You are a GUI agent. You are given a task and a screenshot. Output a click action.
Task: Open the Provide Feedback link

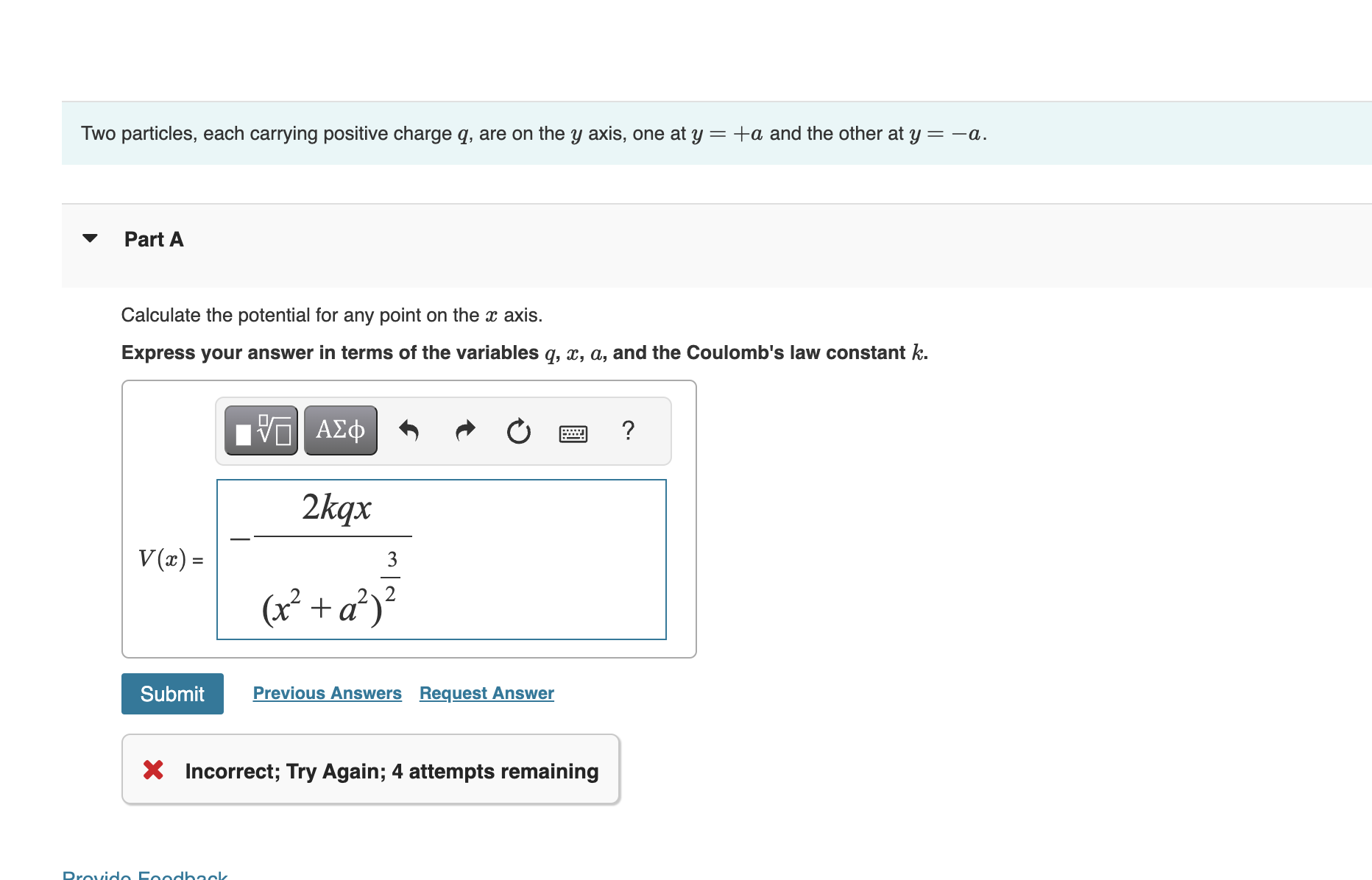click(x=144, y=876)
